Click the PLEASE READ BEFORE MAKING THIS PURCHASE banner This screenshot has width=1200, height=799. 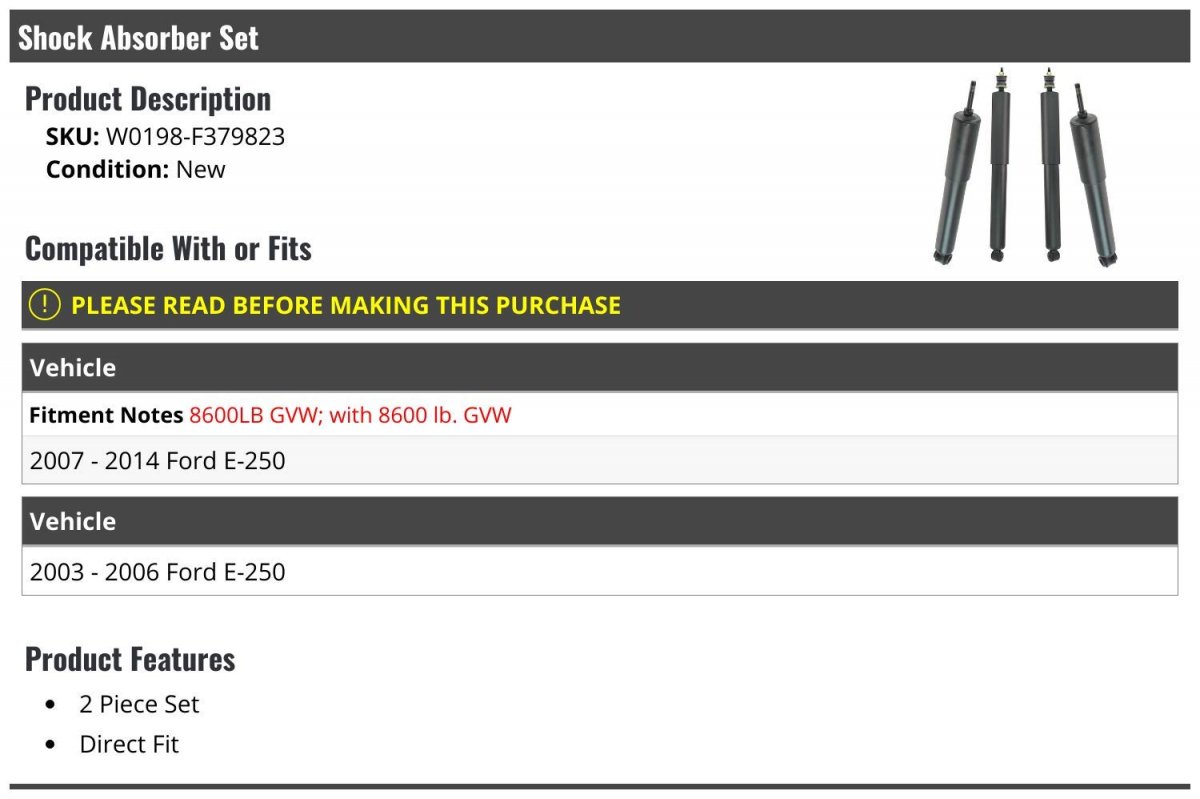[x=600, y=305]
